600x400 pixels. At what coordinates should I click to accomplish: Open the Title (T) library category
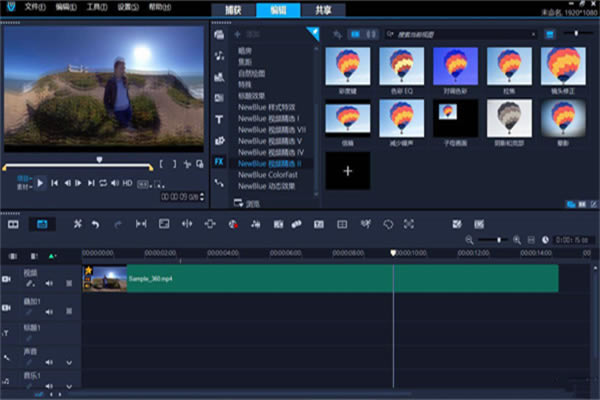(219, 119)
